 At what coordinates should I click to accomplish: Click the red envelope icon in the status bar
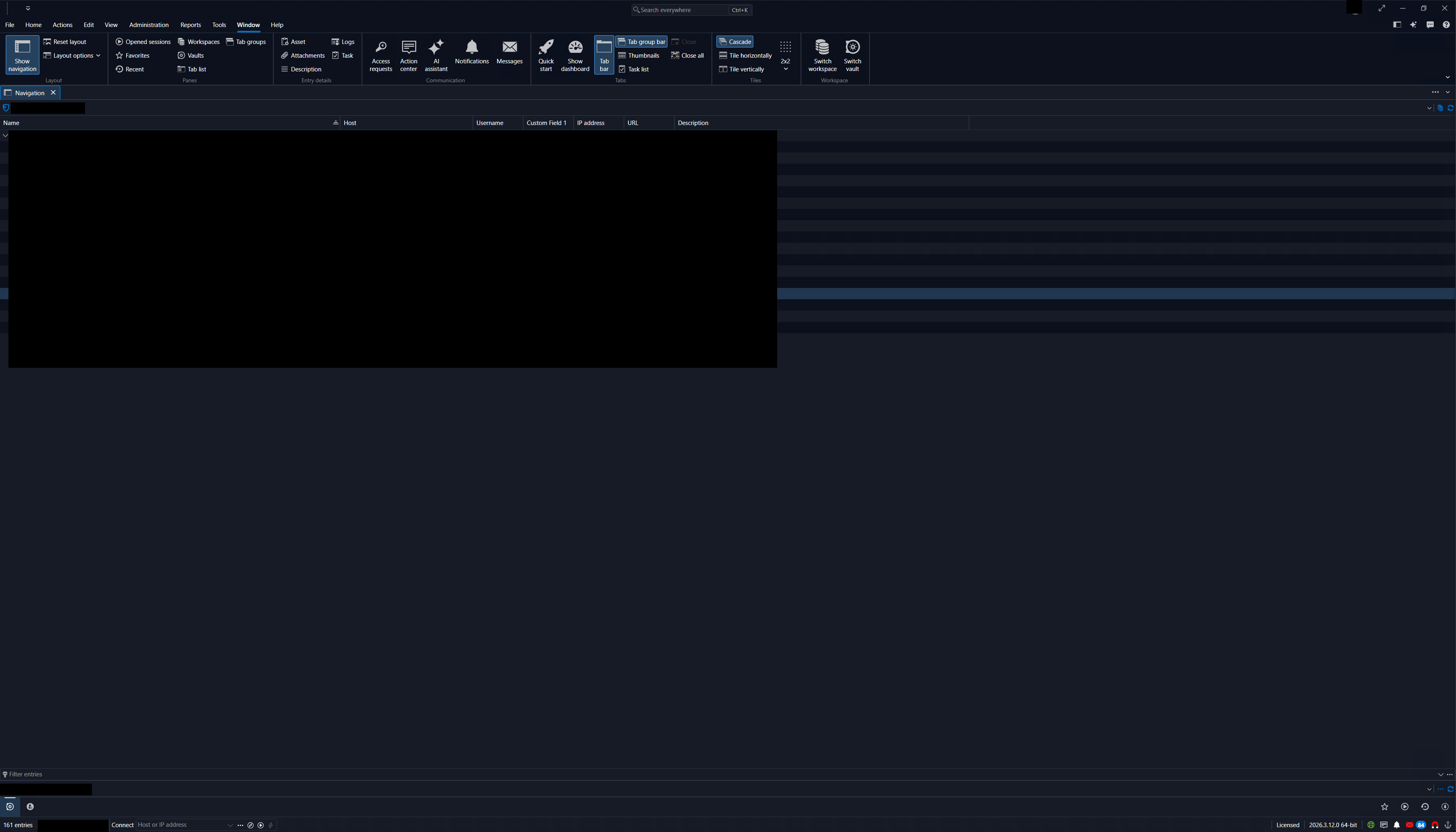click(1409, 825)
